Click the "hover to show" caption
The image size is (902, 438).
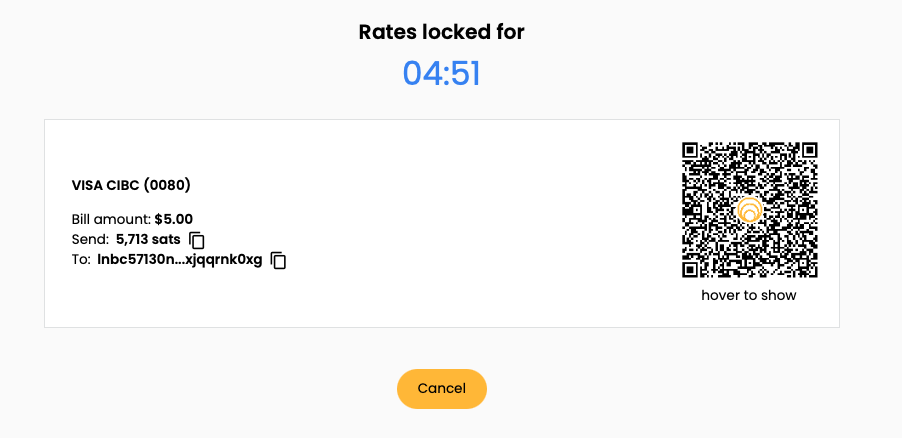749,295
